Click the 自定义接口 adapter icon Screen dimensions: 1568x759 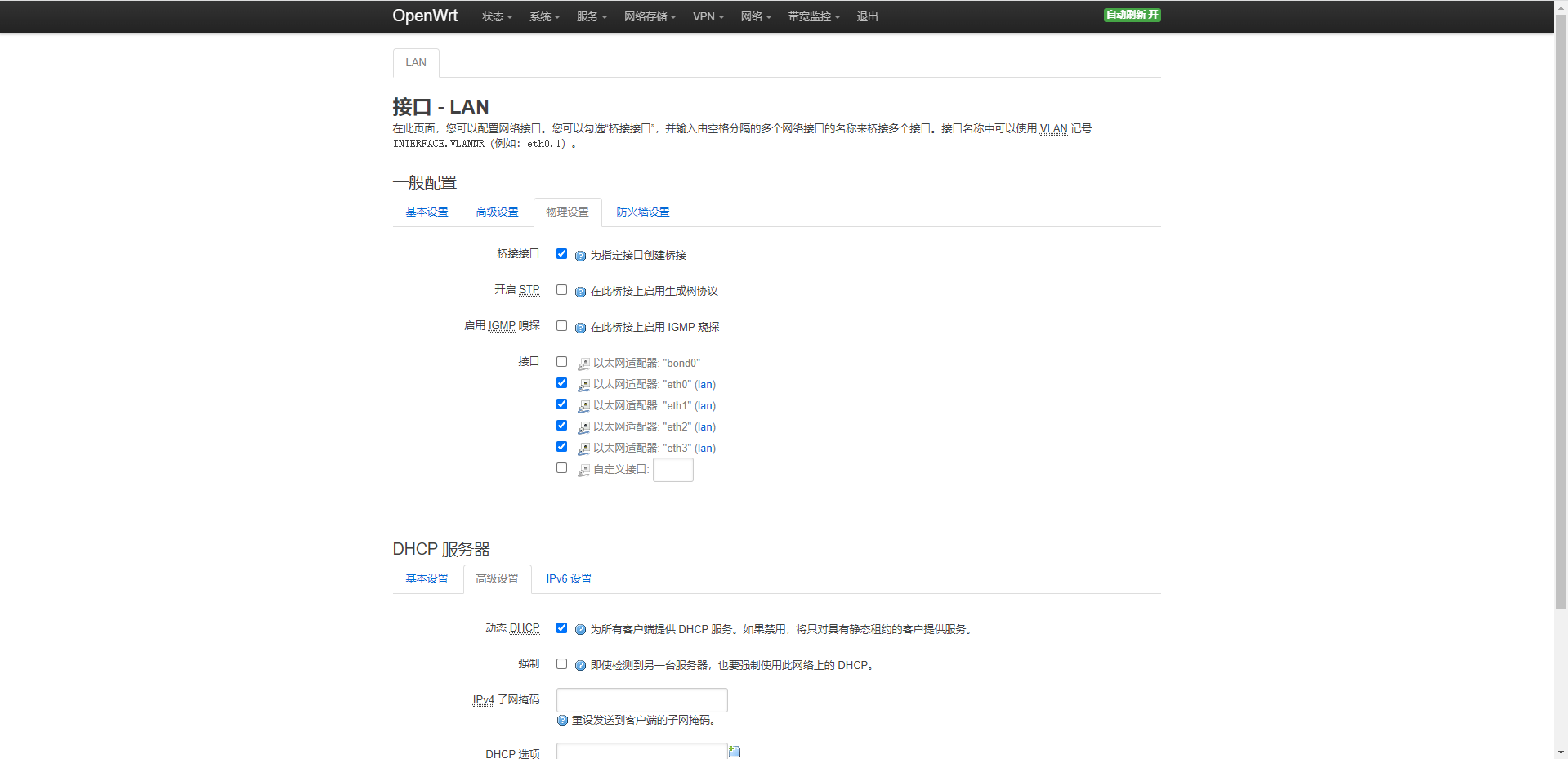(583, 470)
